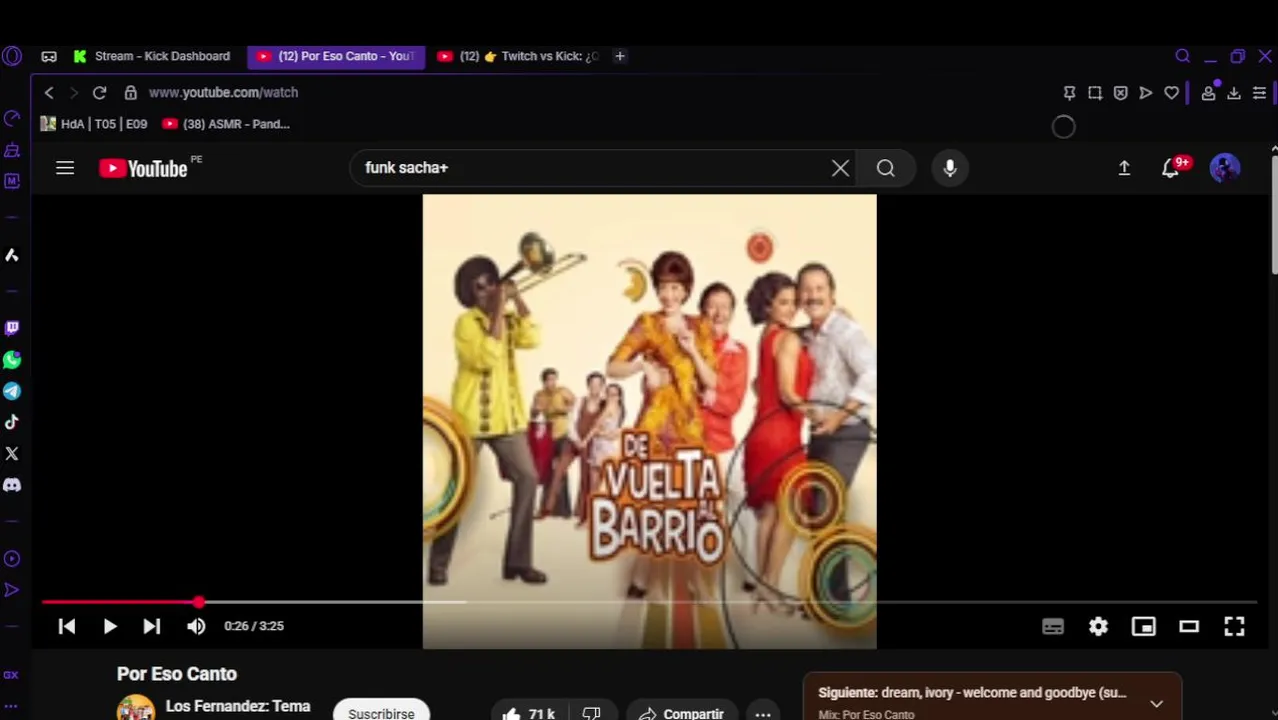
Task: Open the Twitch sidebar icon
Action: click(x=12, y=328)
